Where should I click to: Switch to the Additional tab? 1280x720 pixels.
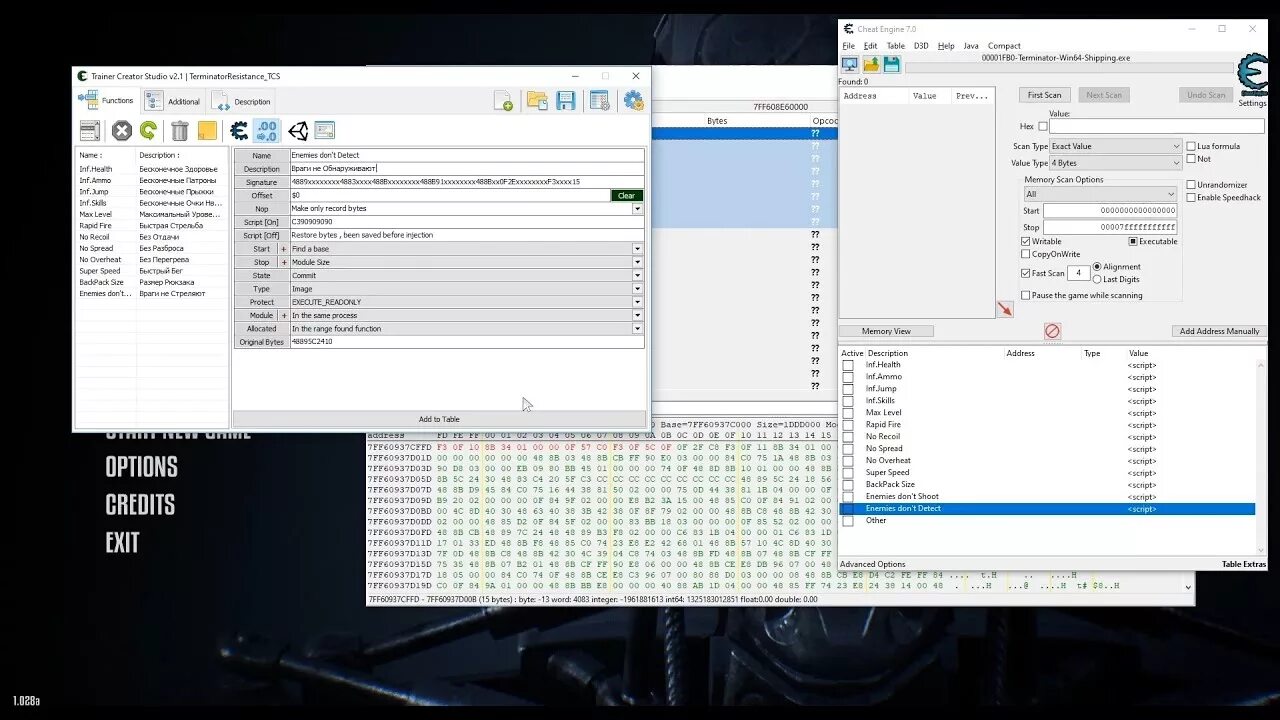coord(173,101)
